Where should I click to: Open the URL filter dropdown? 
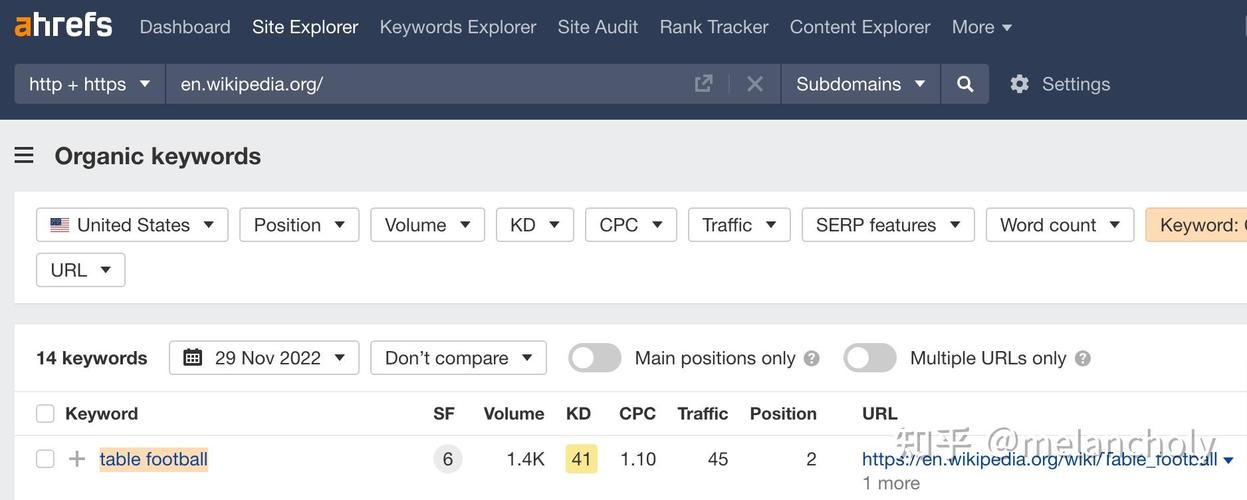tap(81, 270)
